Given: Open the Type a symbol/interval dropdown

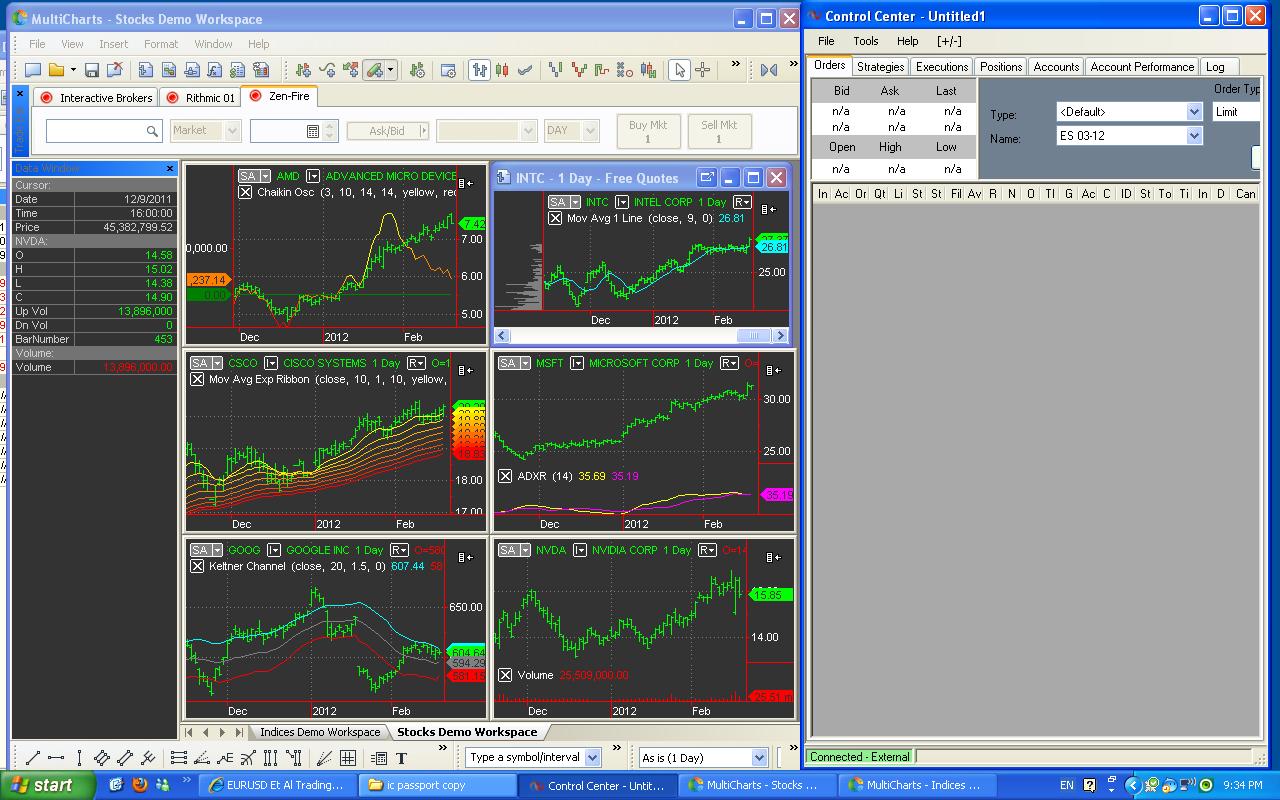Looking at the screenshot, I should click(x=591, y=758).
